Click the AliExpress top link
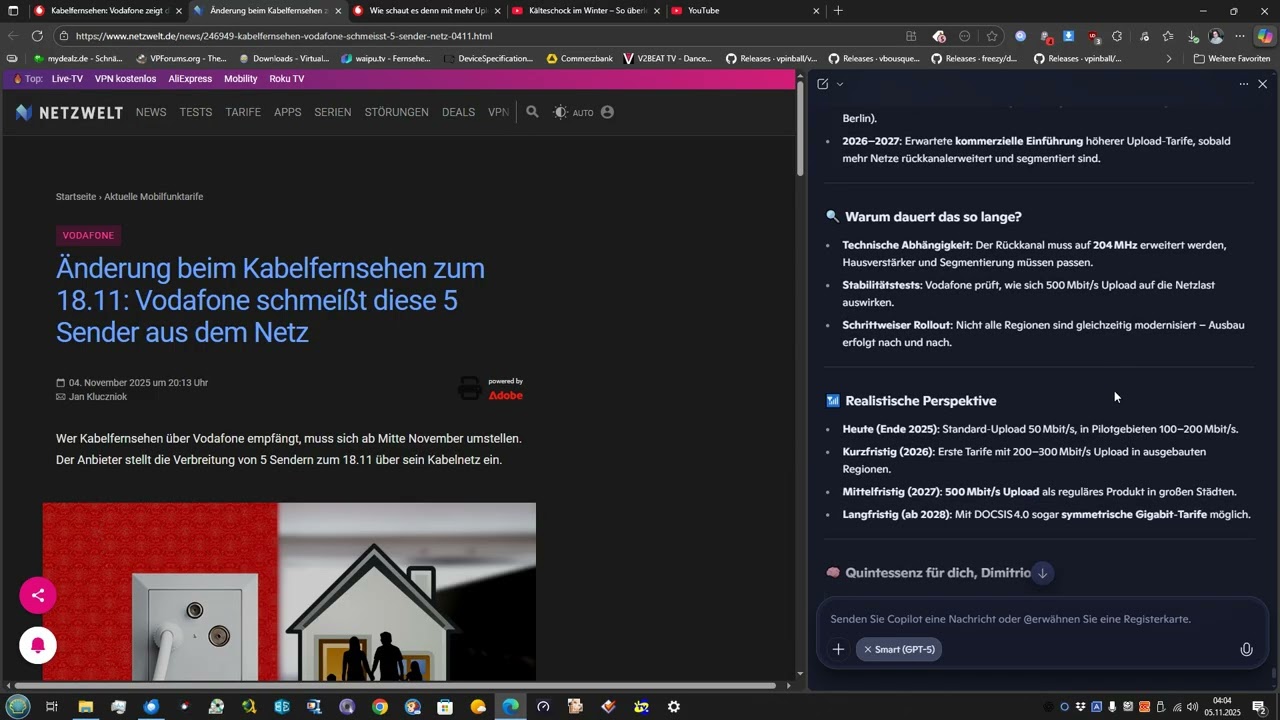 click(190, 79)
